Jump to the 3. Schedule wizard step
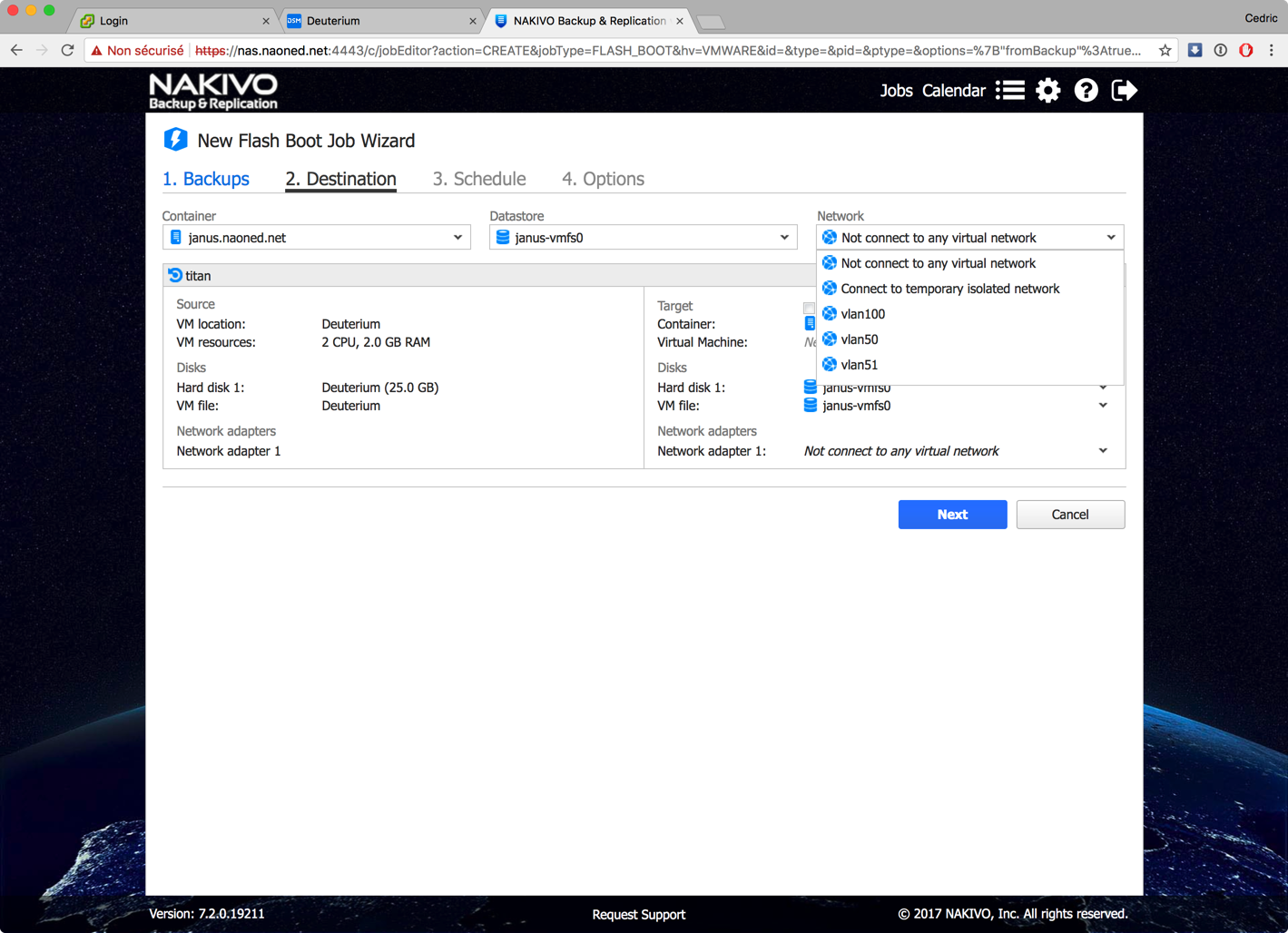Image resolution: width=1288 pixels, height=933 pixels. [479, 179]
